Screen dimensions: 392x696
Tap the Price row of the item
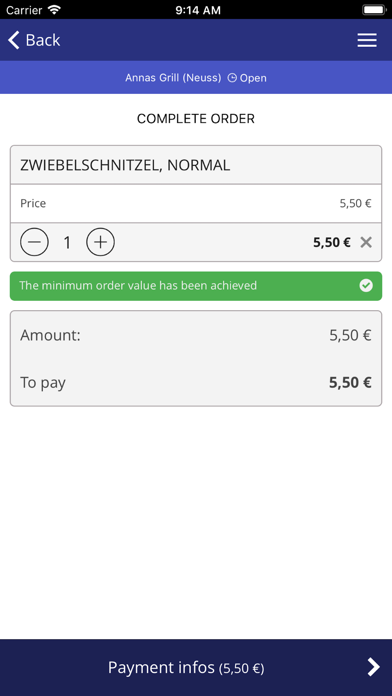196,203
